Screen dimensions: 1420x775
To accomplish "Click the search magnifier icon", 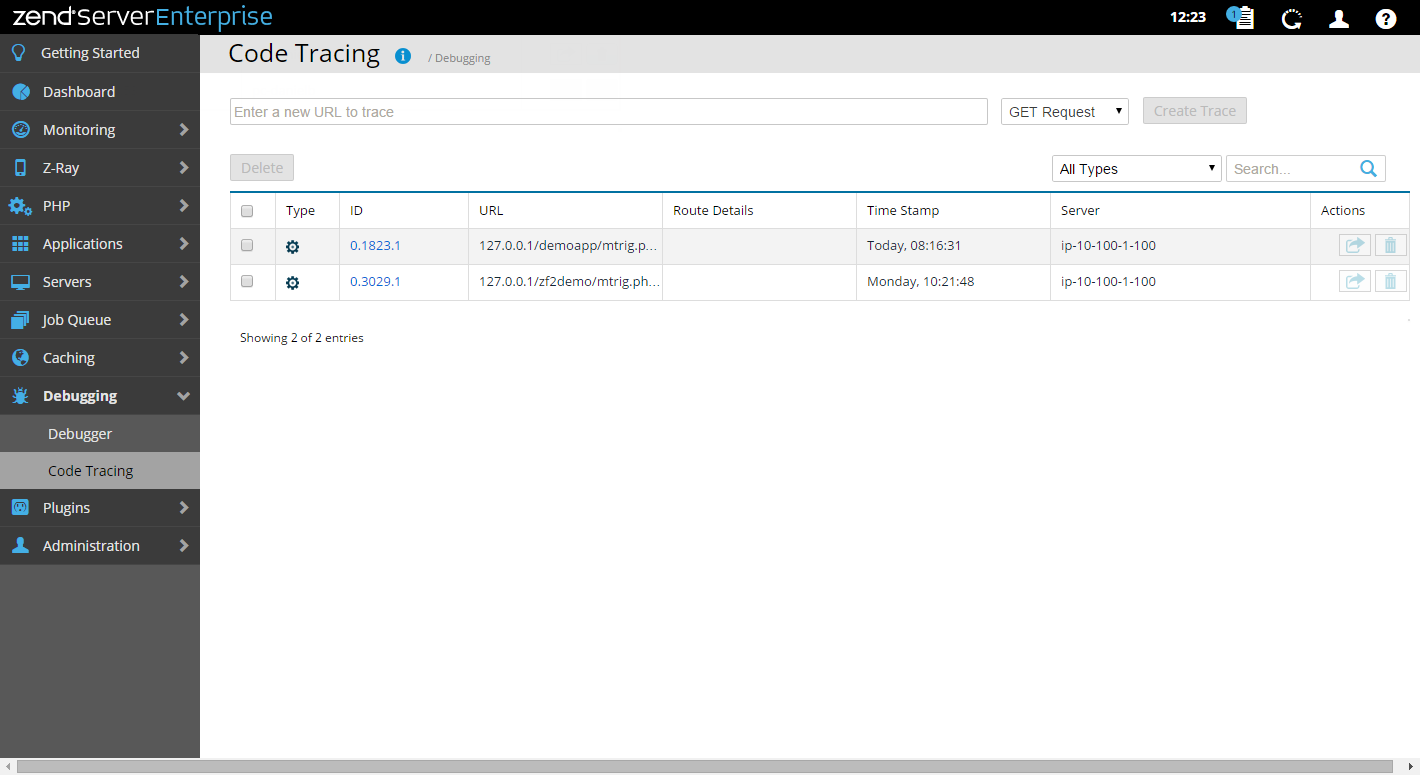I will point(1369,169).
